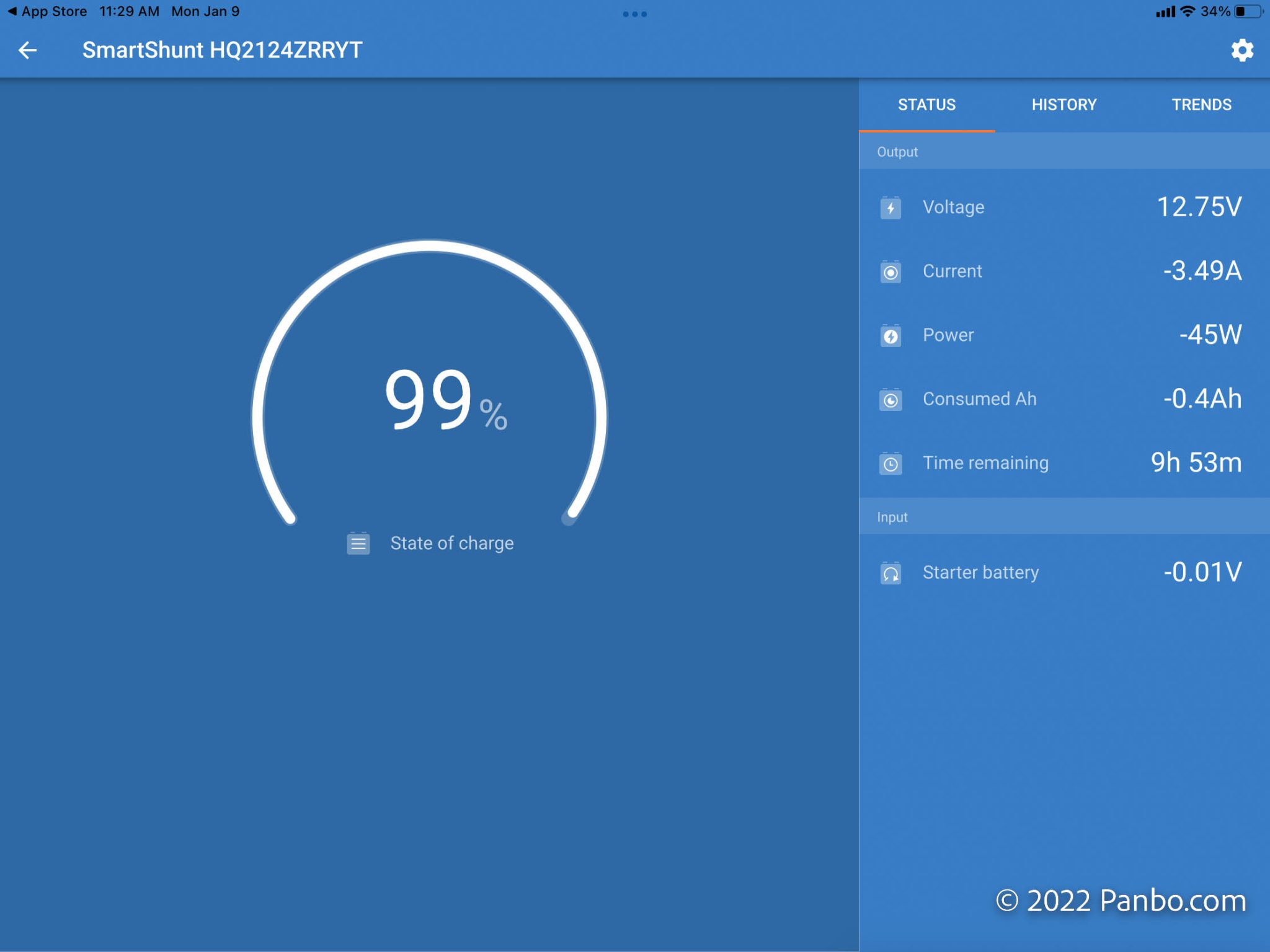Open the device settings gear
Viewport: 1270px width, 952px height.
pyautogui.click(x=1242, y=50)
